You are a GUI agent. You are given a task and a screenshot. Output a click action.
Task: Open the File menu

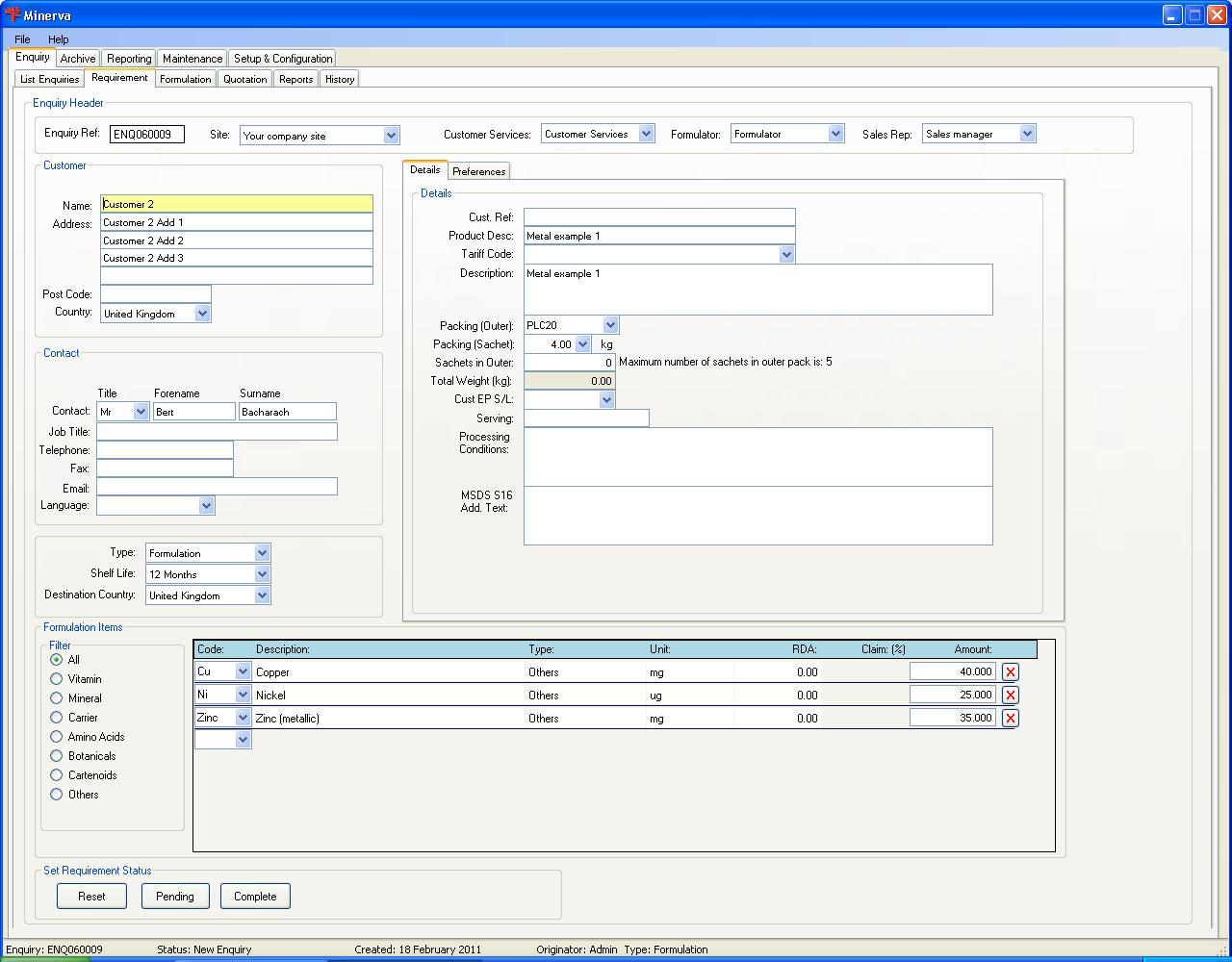tap(22, 39)
